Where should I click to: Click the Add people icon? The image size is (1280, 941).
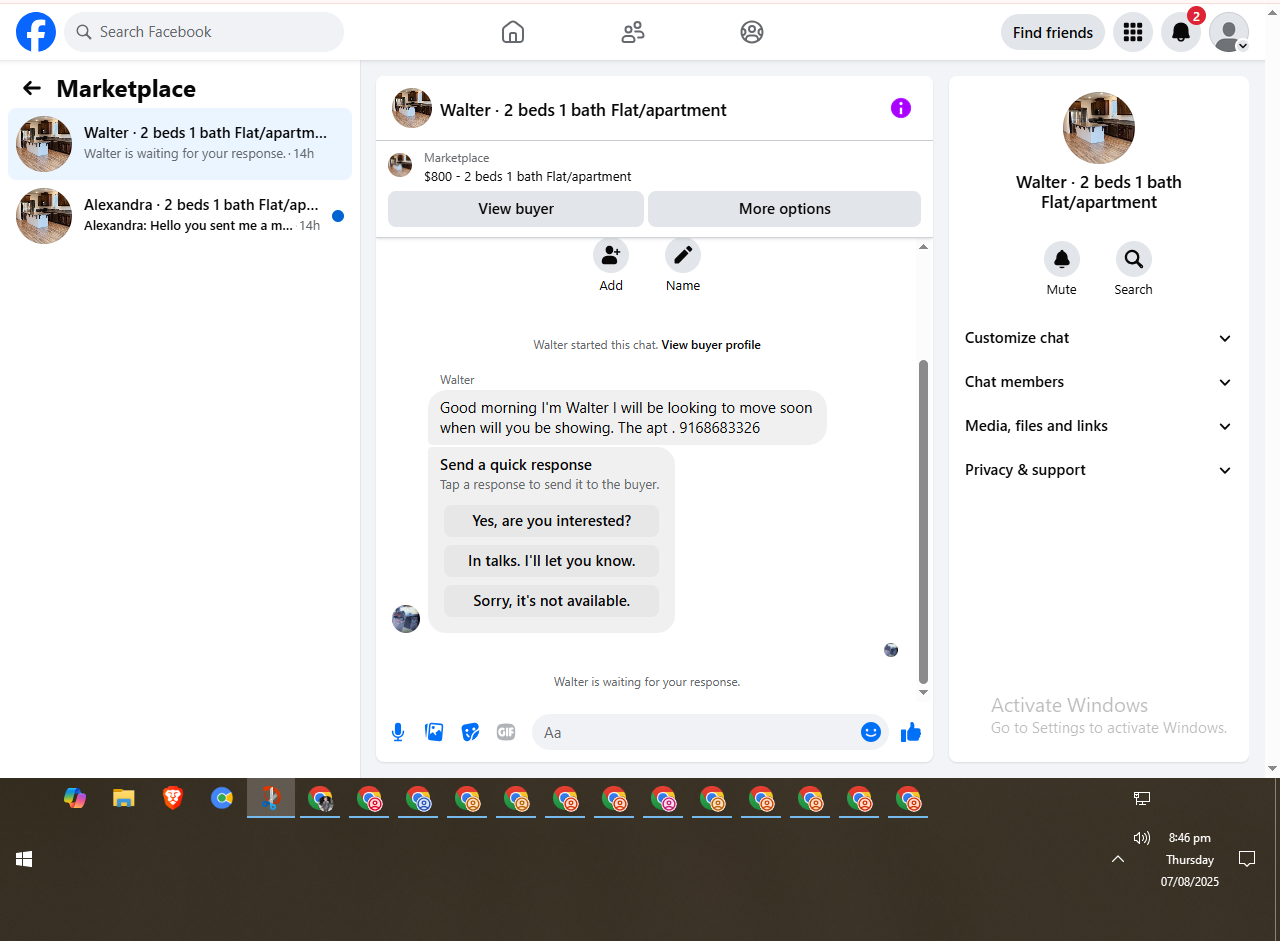click(x=611, y=255)
